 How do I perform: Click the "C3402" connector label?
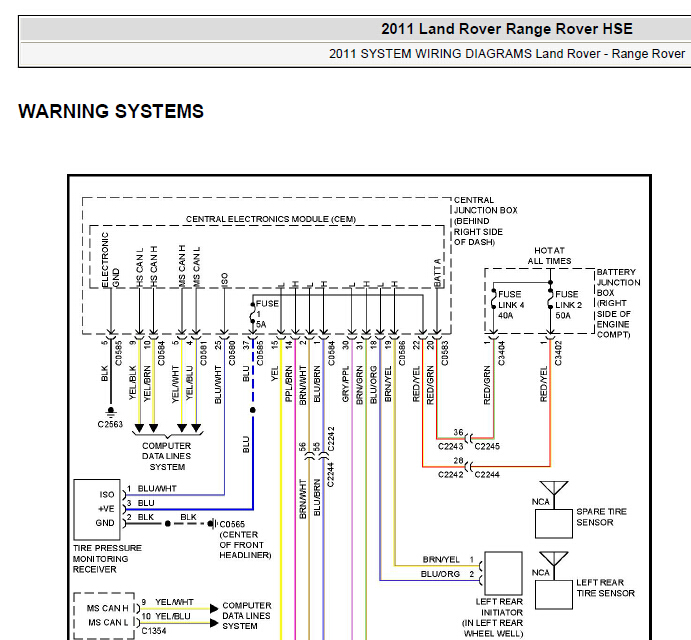coord(558,353)
